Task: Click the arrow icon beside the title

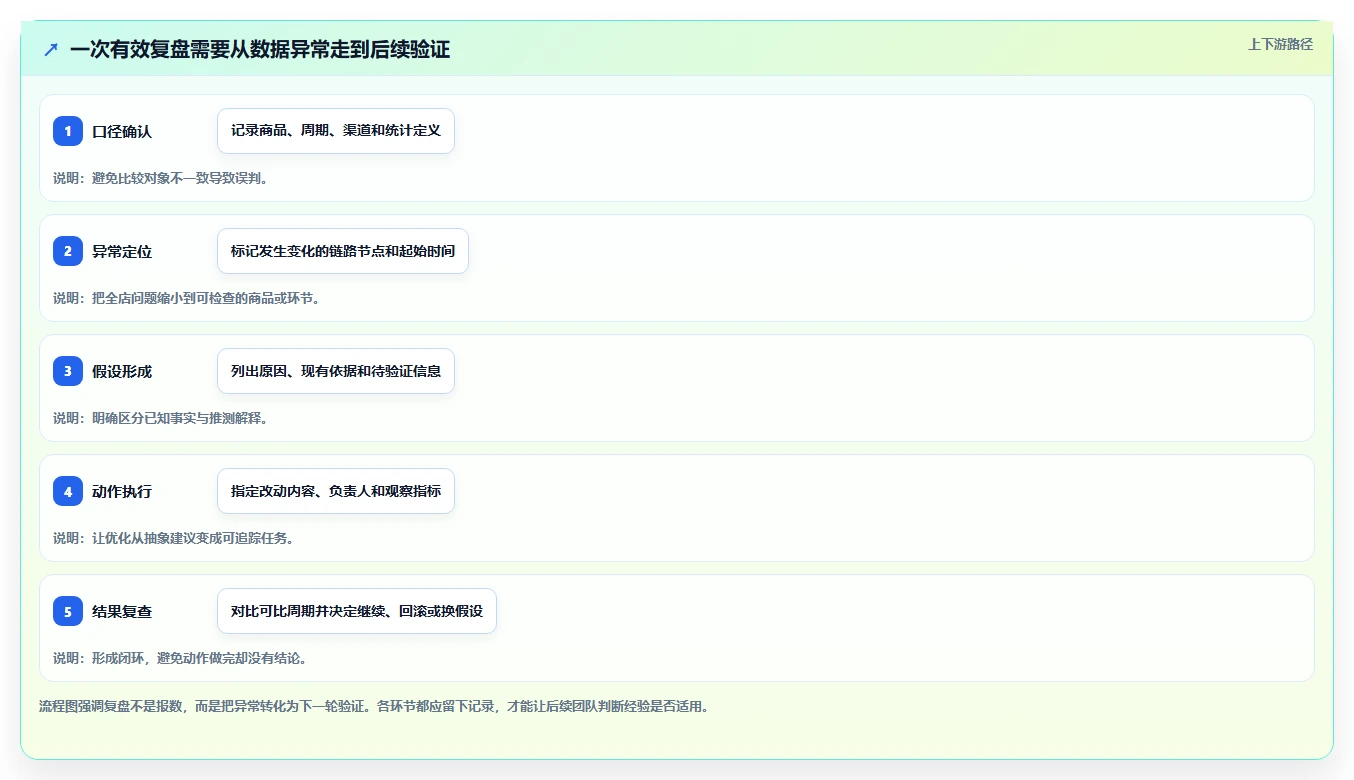Action: pos(51,50)
